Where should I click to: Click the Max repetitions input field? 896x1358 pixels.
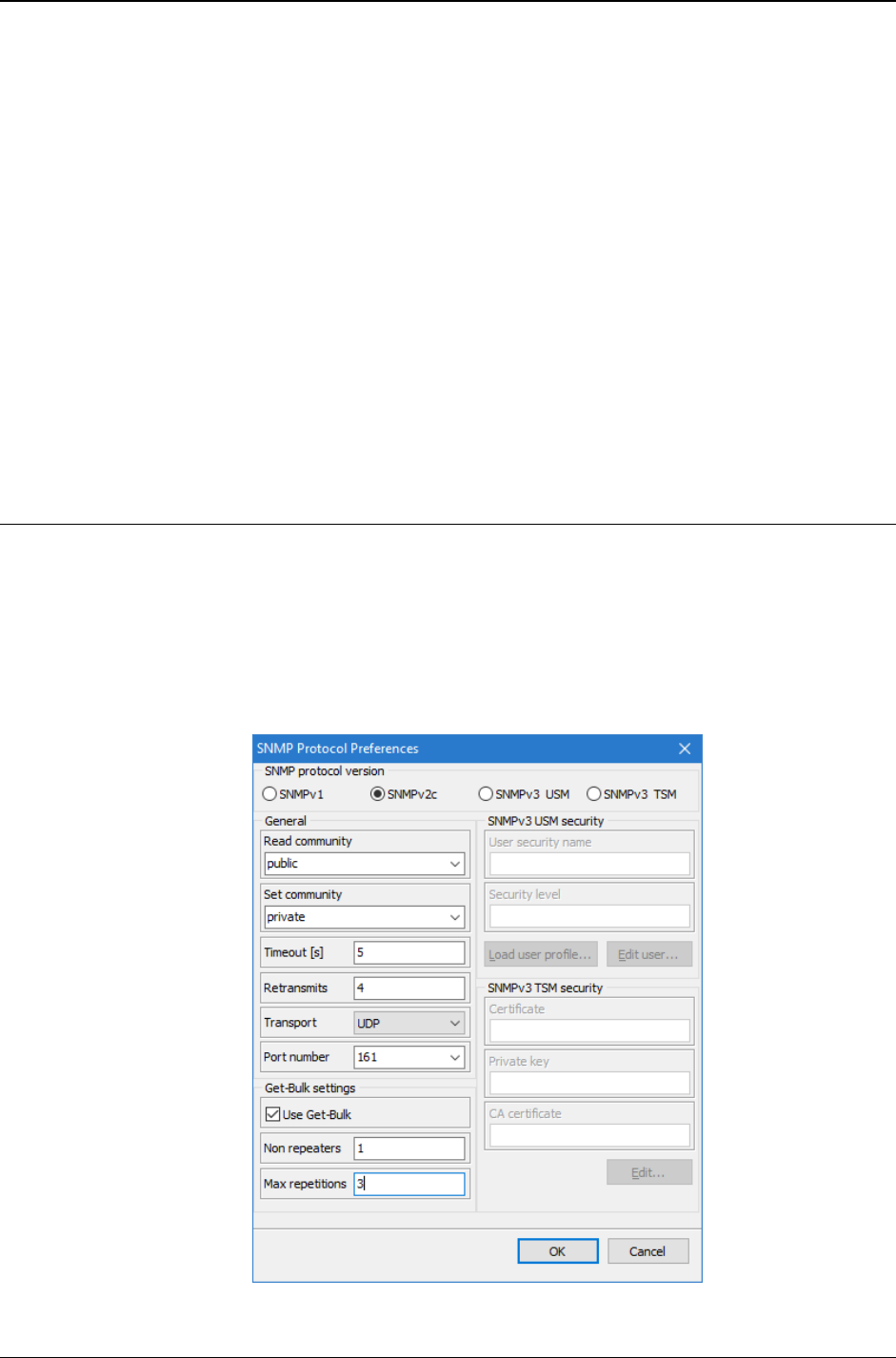409,1184
